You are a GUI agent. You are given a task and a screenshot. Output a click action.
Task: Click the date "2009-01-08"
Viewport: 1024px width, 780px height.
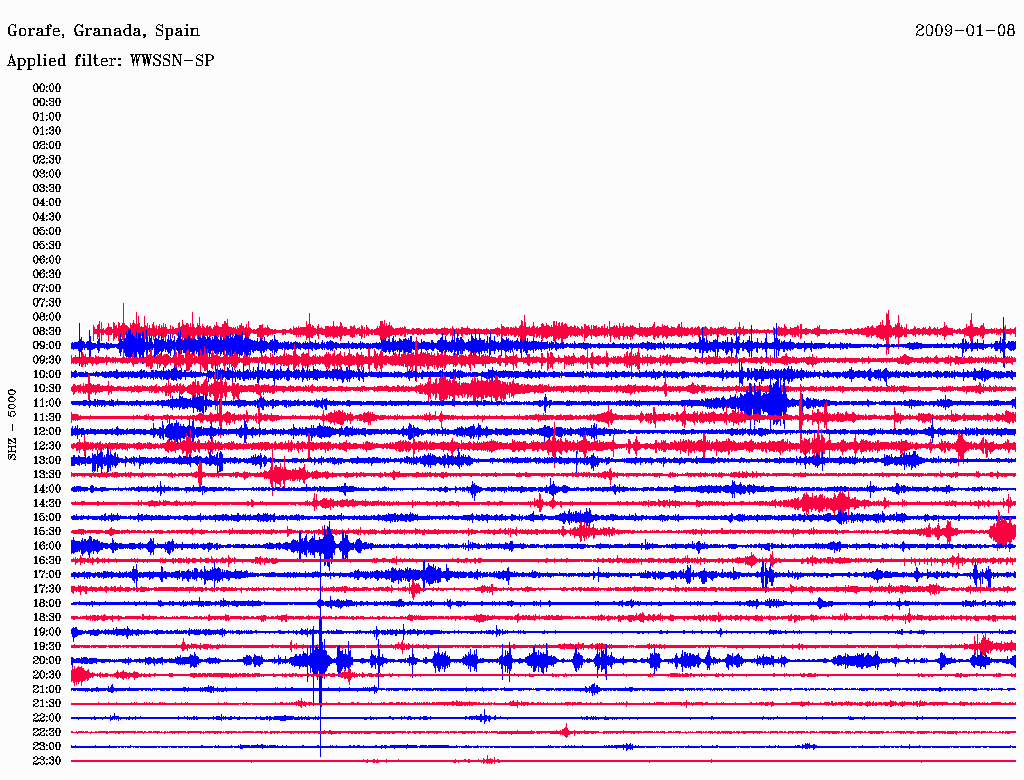click(x=965, y=30)
